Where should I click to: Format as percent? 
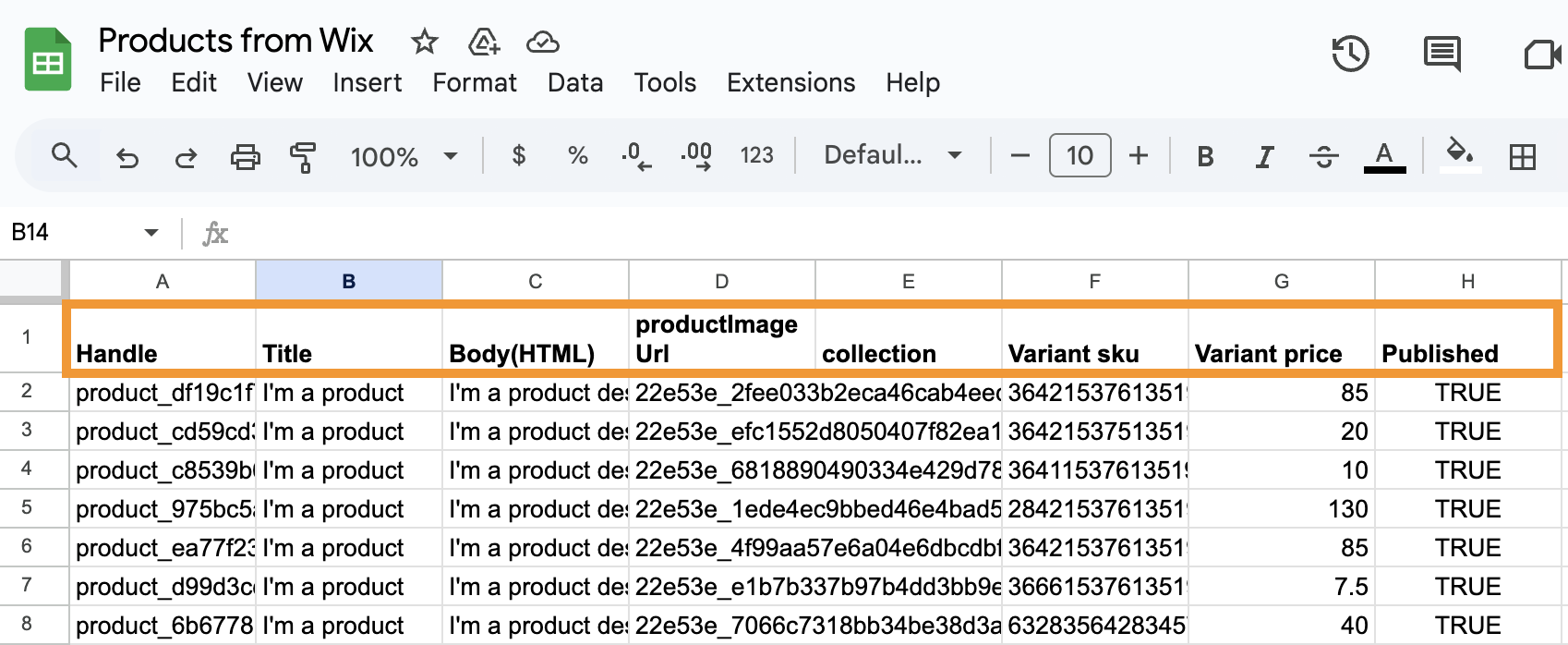click(578, 155)
